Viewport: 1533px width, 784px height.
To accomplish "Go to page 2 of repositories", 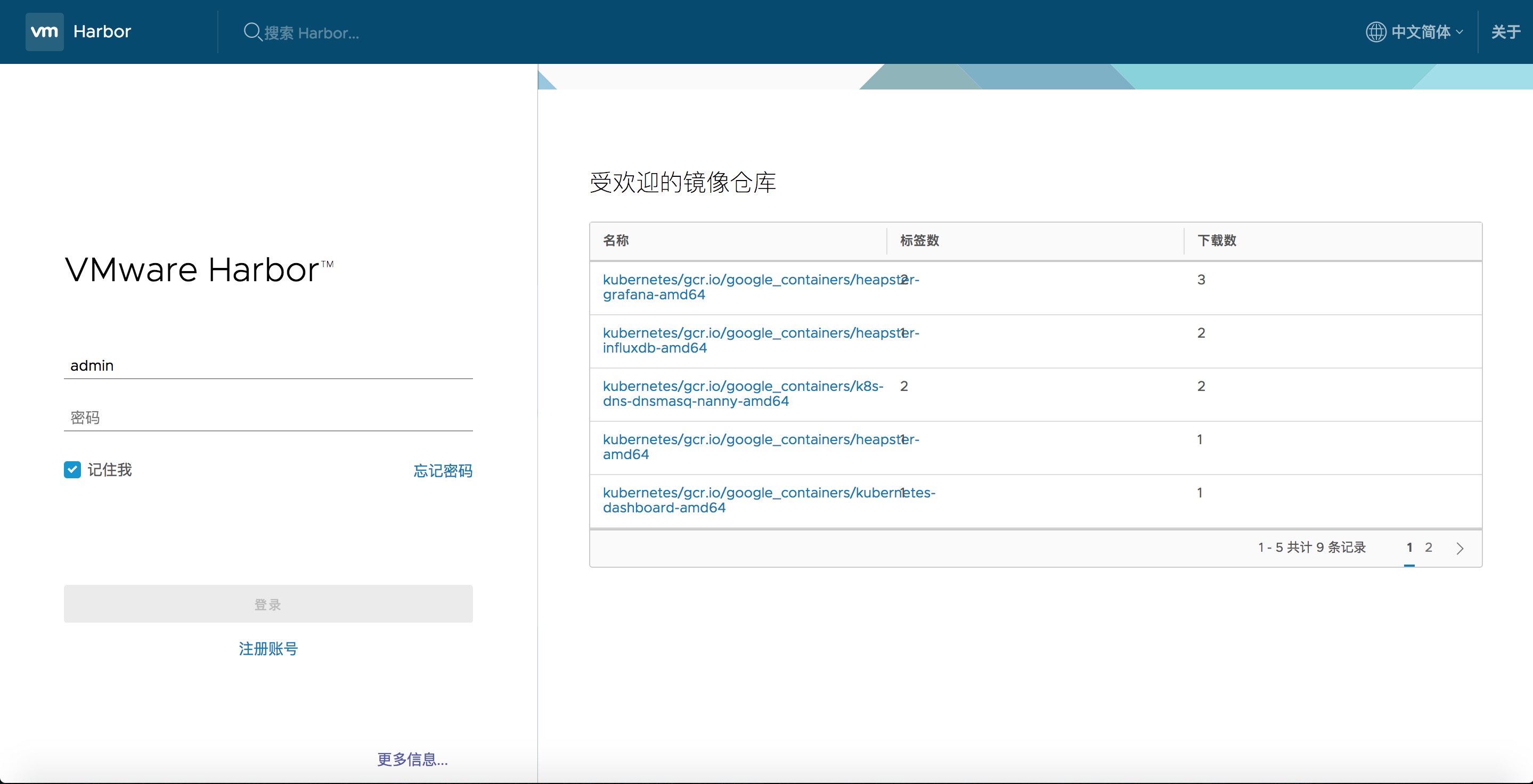I will 1428,547.
